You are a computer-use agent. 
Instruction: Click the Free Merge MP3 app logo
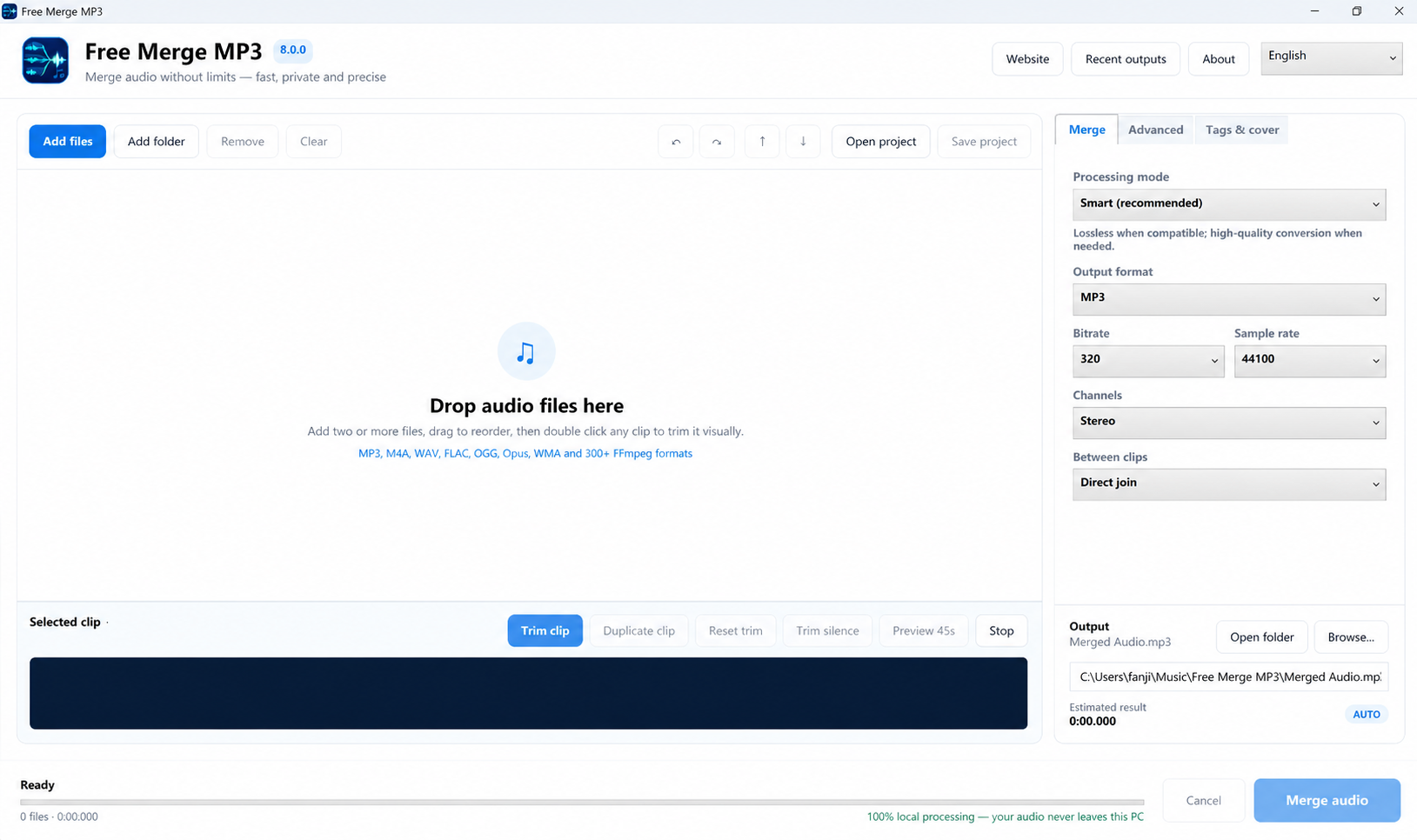(x=45, y=60)
